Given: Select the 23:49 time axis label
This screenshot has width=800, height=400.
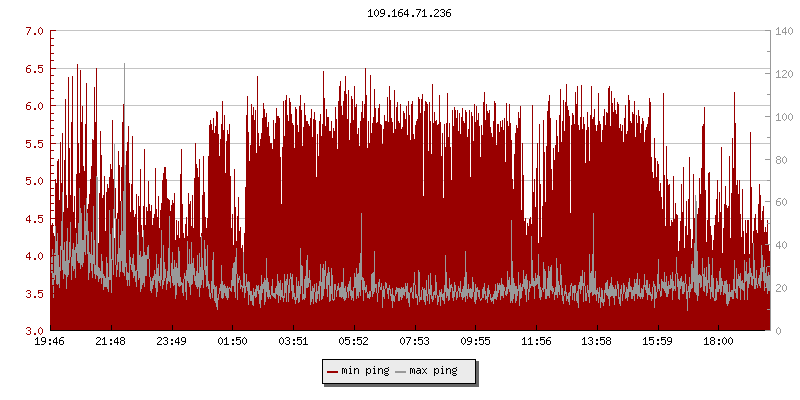Looking at the screenshot, I should [171, 341].
